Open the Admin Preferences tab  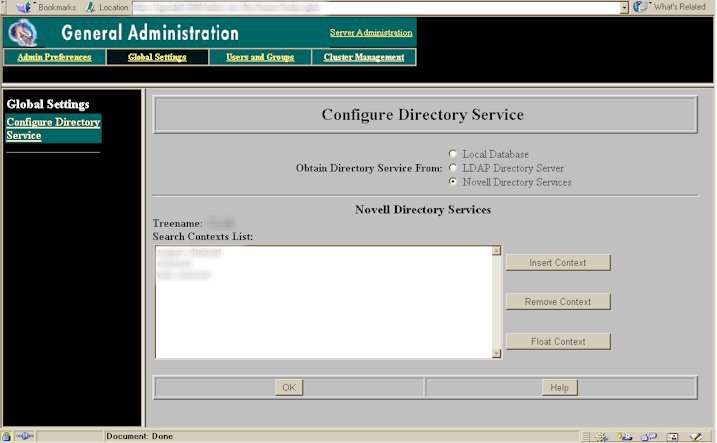[54, 57]
